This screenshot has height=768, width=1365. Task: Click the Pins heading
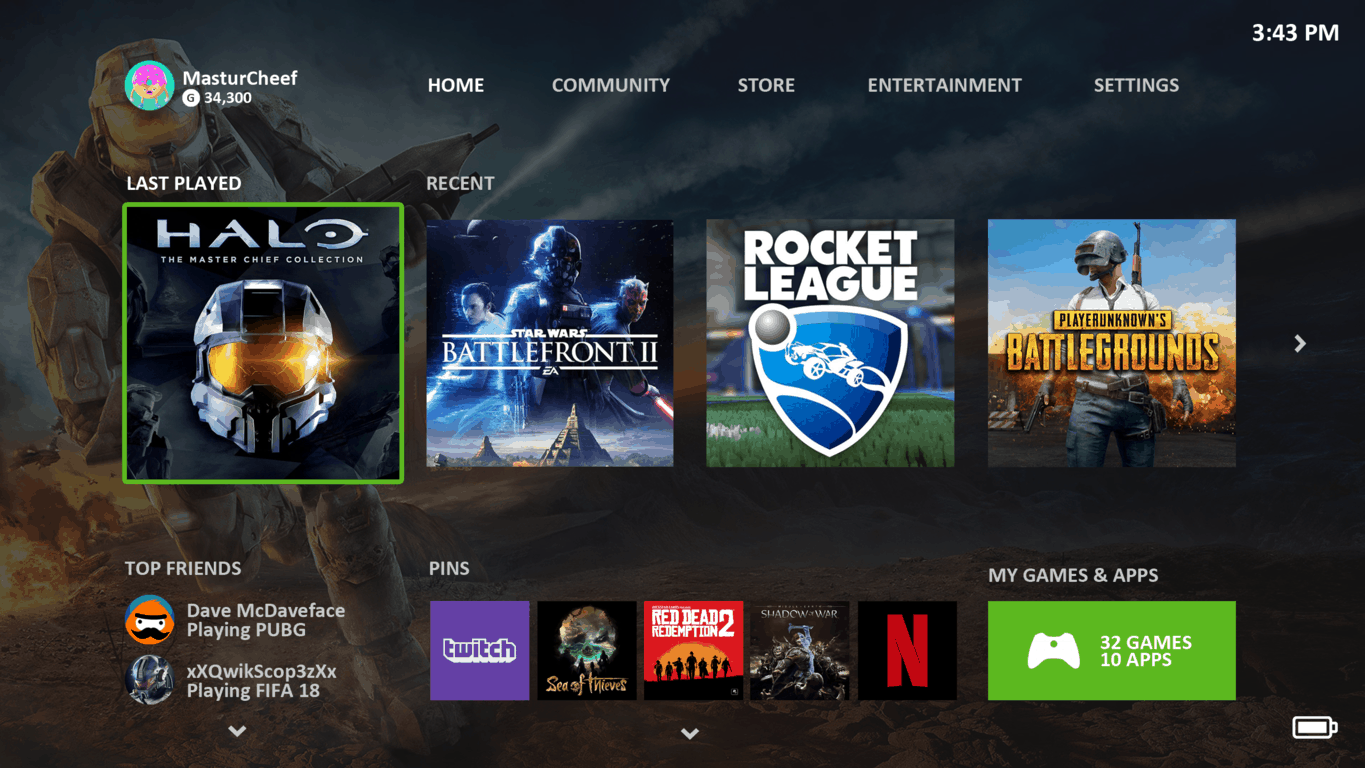449,568
